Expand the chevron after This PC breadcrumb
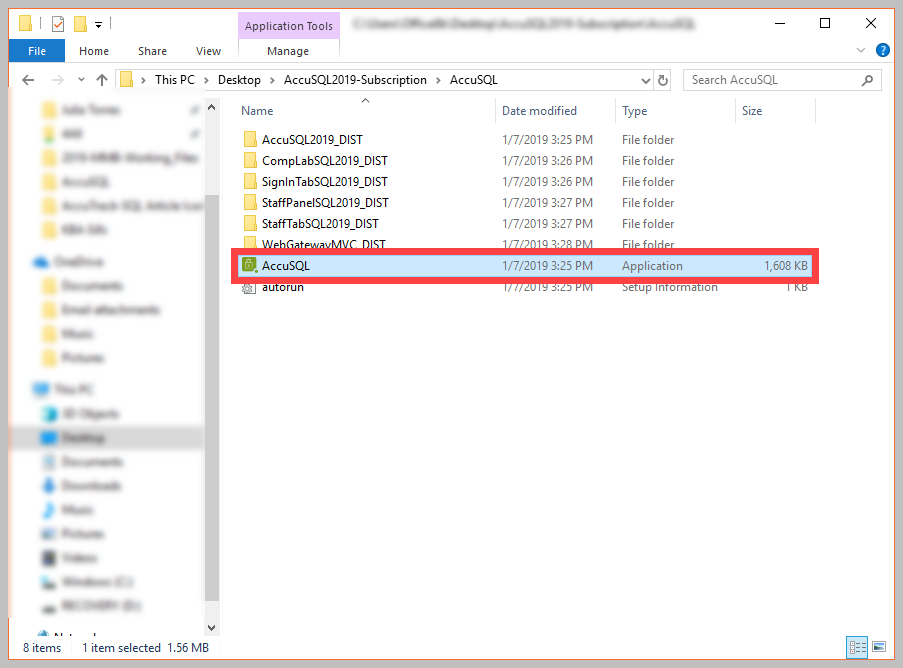The image size is (903, 668). [x=206, y=81]
